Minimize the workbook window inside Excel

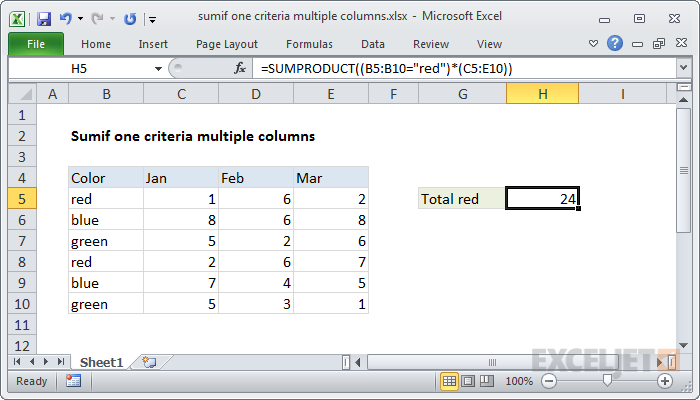click(638, 44)
